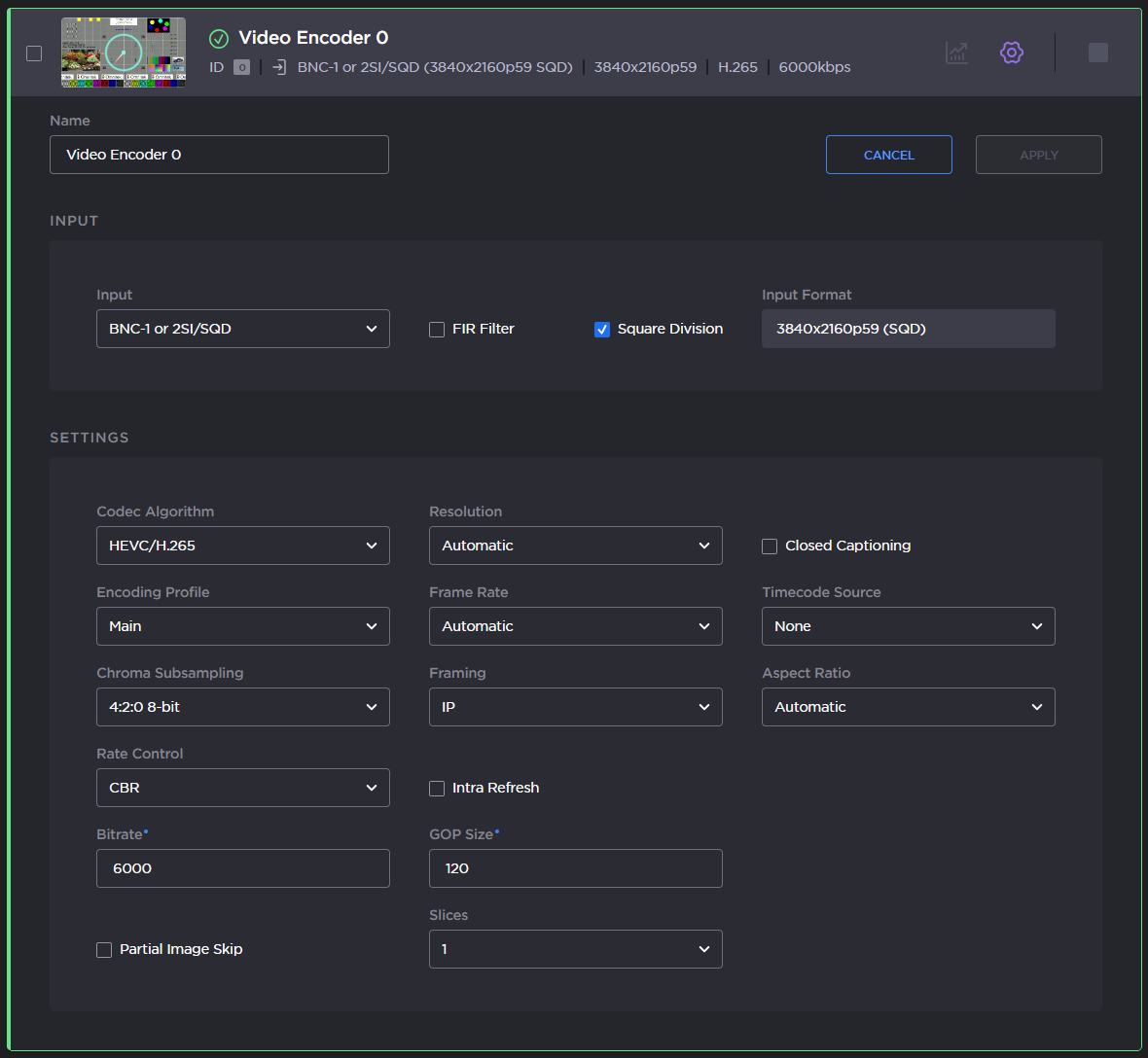Open the Codec Algorithm dropdown
The height and width of the screenshot is (1058, 1148).
coord(242,546)
